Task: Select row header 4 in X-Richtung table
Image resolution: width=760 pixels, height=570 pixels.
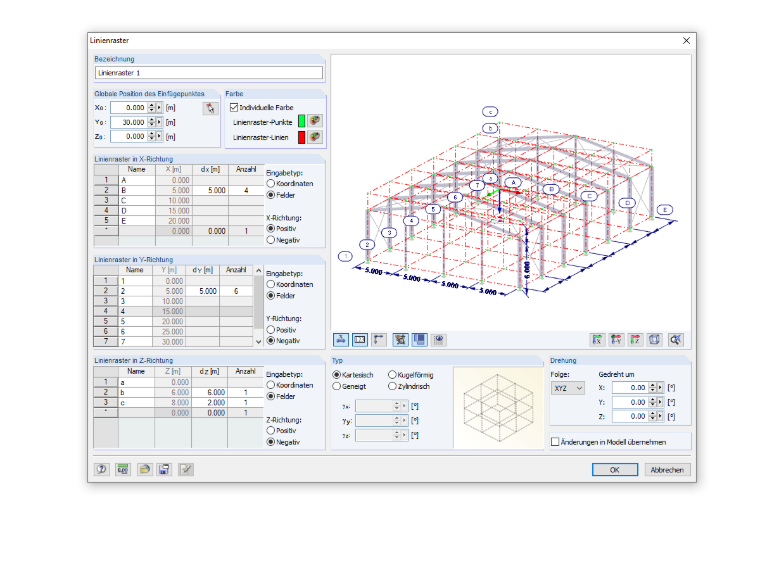Action: [x=106, y=211]
